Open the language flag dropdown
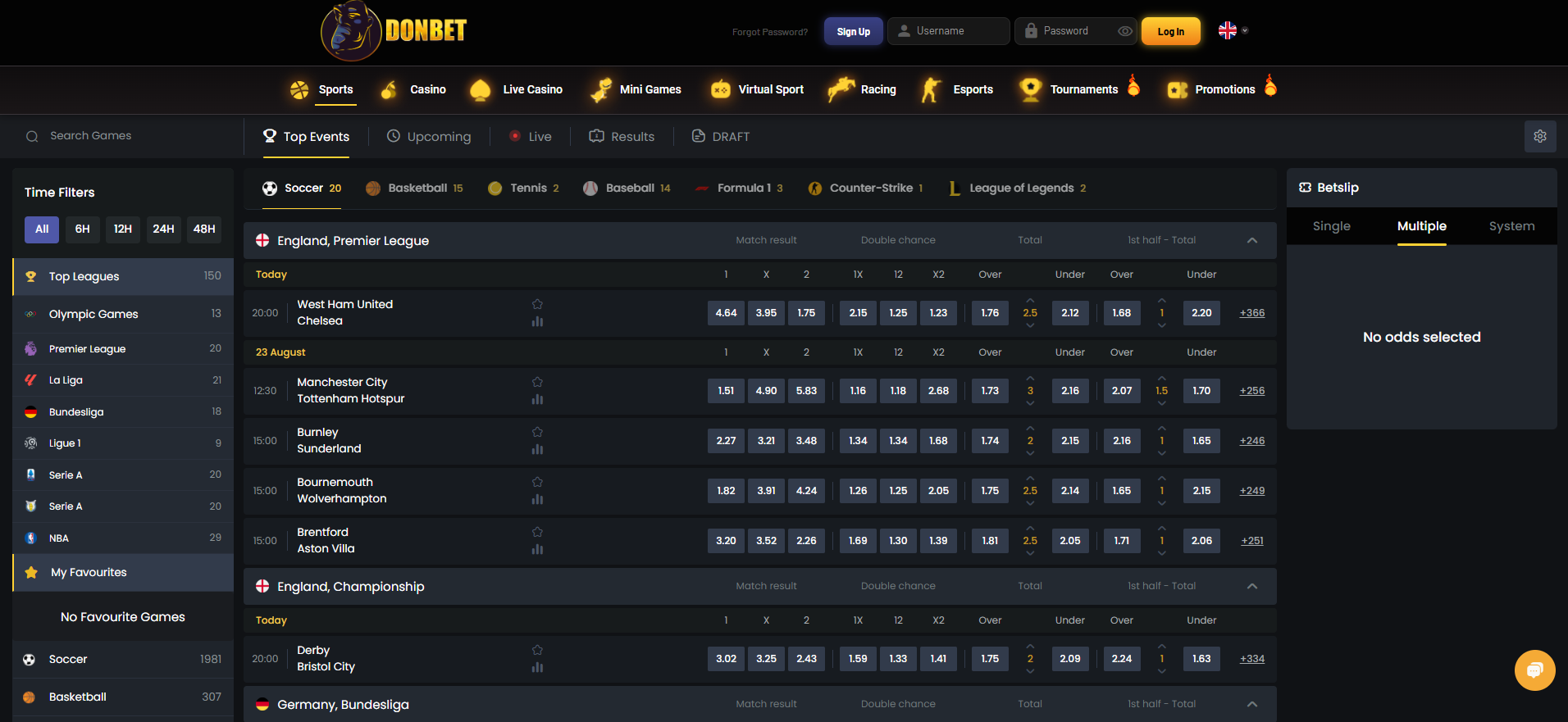Viewport: 1568px width, 722px height. pos(1233,31)
